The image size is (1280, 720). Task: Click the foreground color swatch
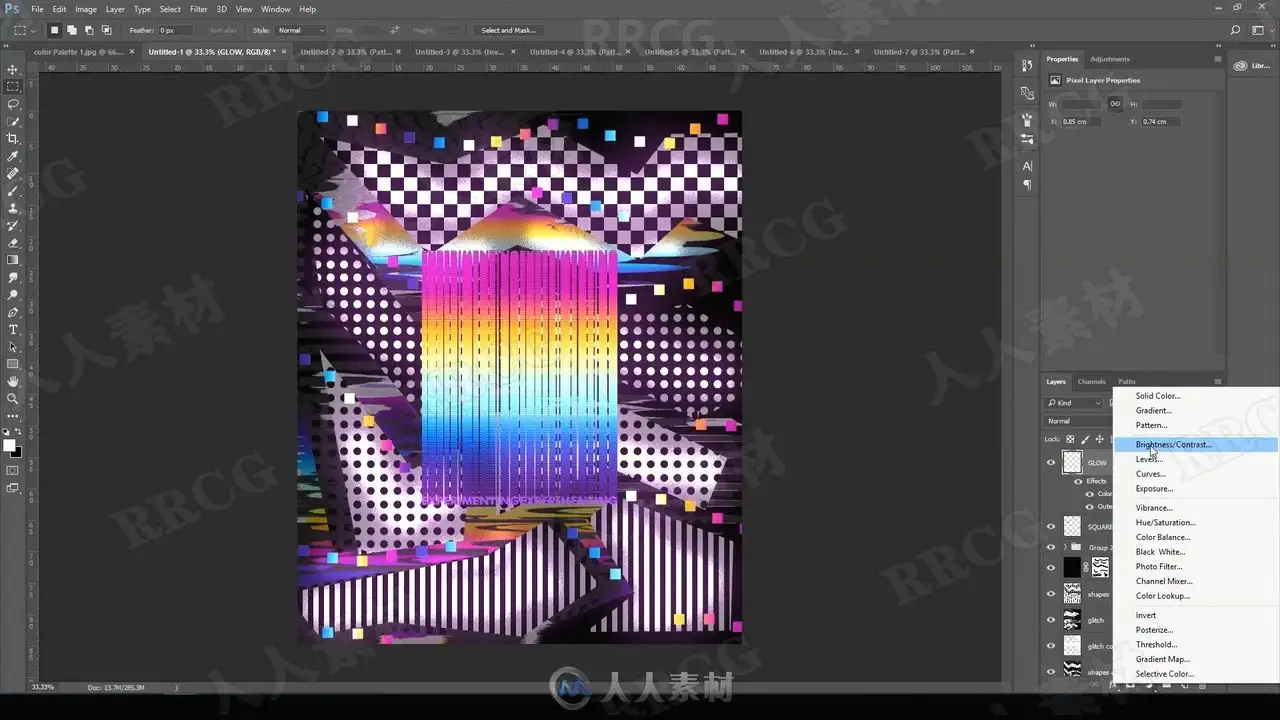[9, 445]
